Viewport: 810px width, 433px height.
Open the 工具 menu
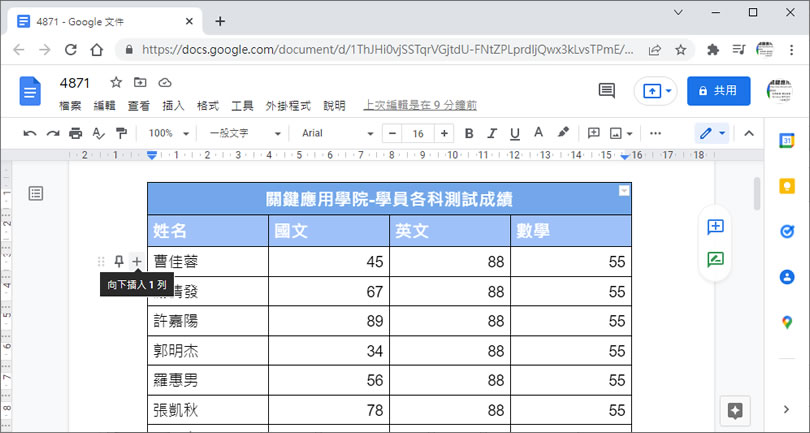[242, 105]
